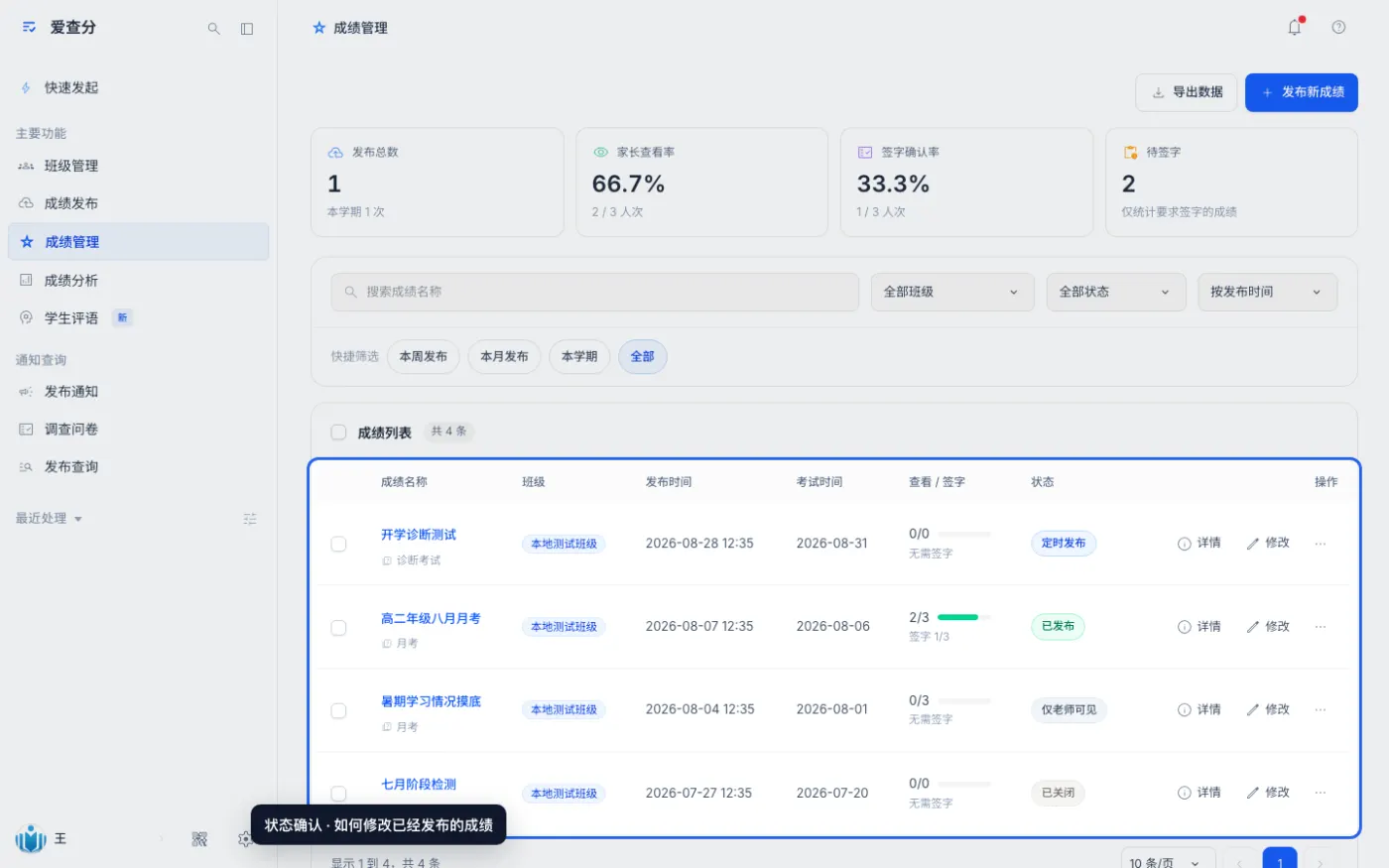Image resolution: width=1389 pixels, height=868 pixels.
Task: Click 修改 for 开学诊断测试
Action: click(1268, 544)
